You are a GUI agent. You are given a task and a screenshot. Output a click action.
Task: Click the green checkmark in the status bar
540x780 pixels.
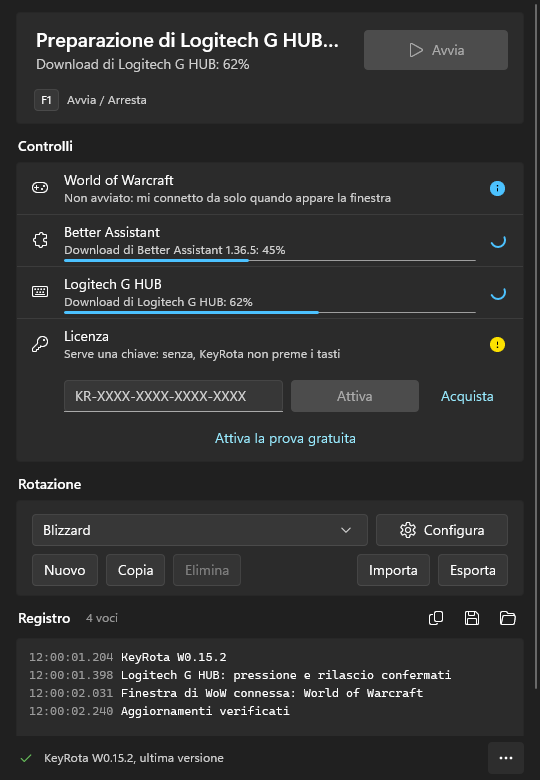tap(26, 758)
